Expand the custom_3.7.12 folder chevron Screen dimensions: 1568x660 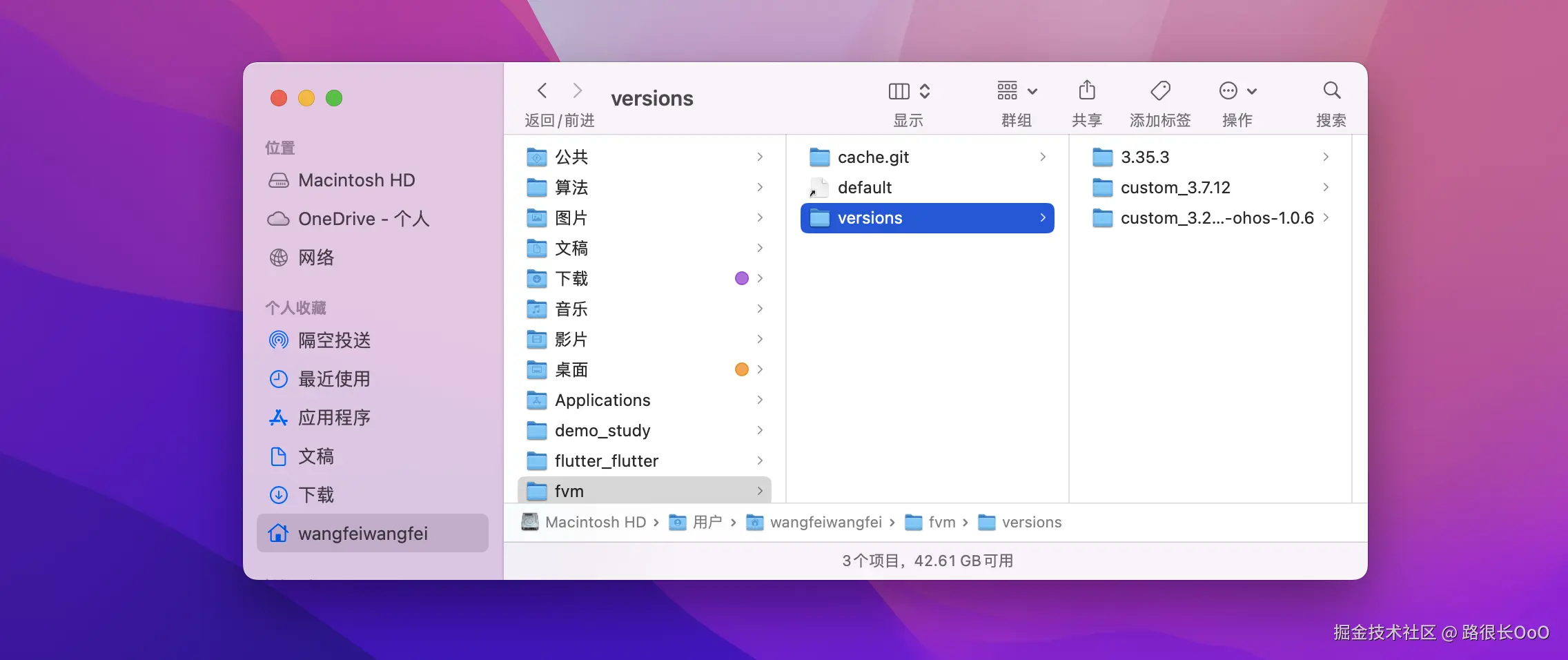pyautogui.click(x=1326, y=187)
